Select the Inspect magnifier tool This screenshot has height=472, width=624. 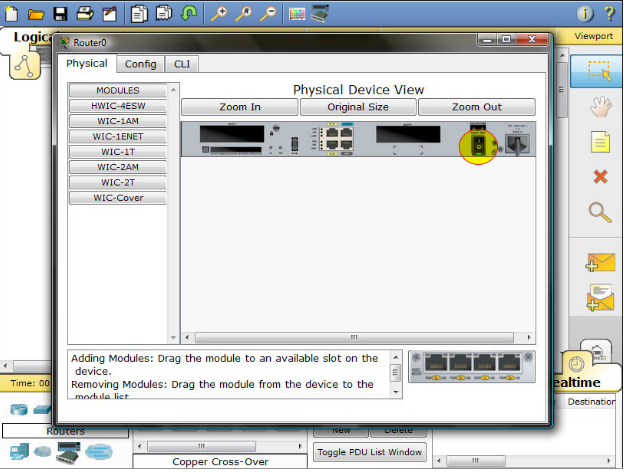[600, 212]
